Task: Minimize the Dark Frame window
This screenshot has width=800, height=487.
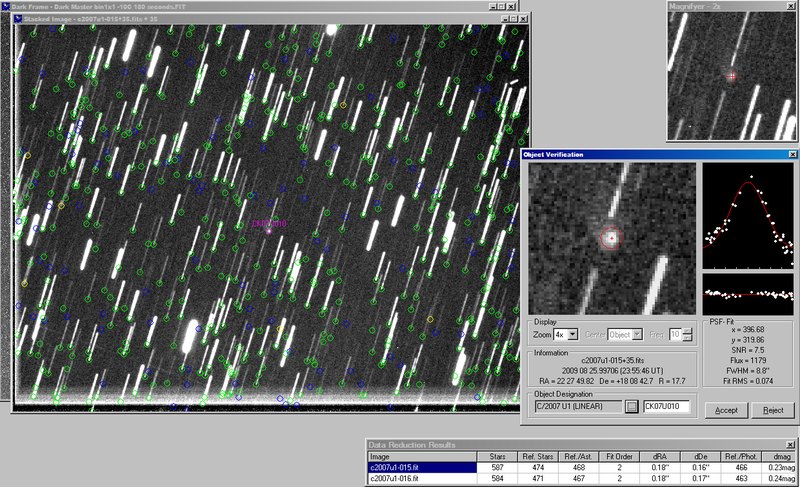Action: (493, 7)
